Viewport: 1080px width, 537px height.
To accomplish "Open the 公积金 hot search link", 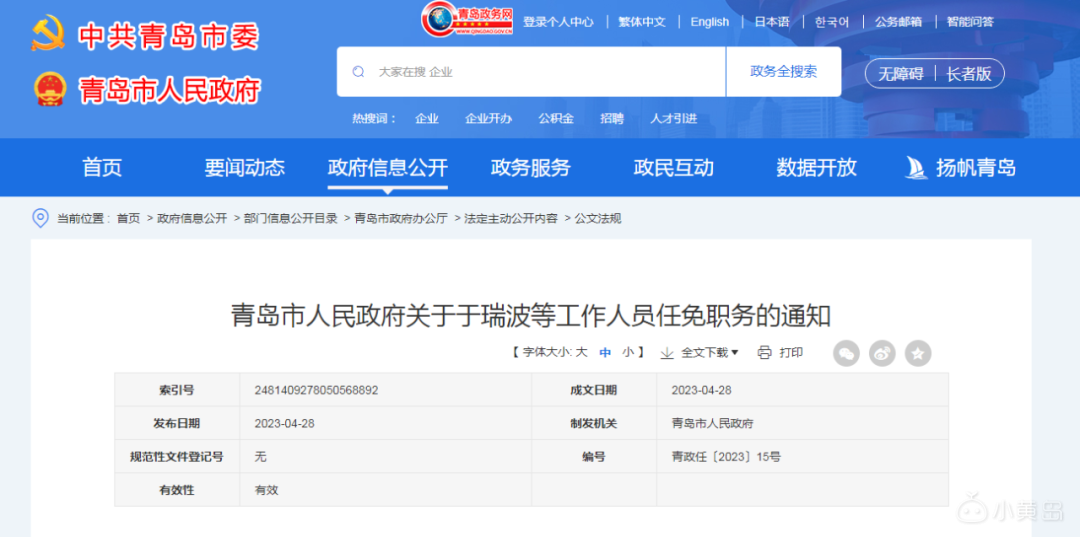I will point(556,118).
